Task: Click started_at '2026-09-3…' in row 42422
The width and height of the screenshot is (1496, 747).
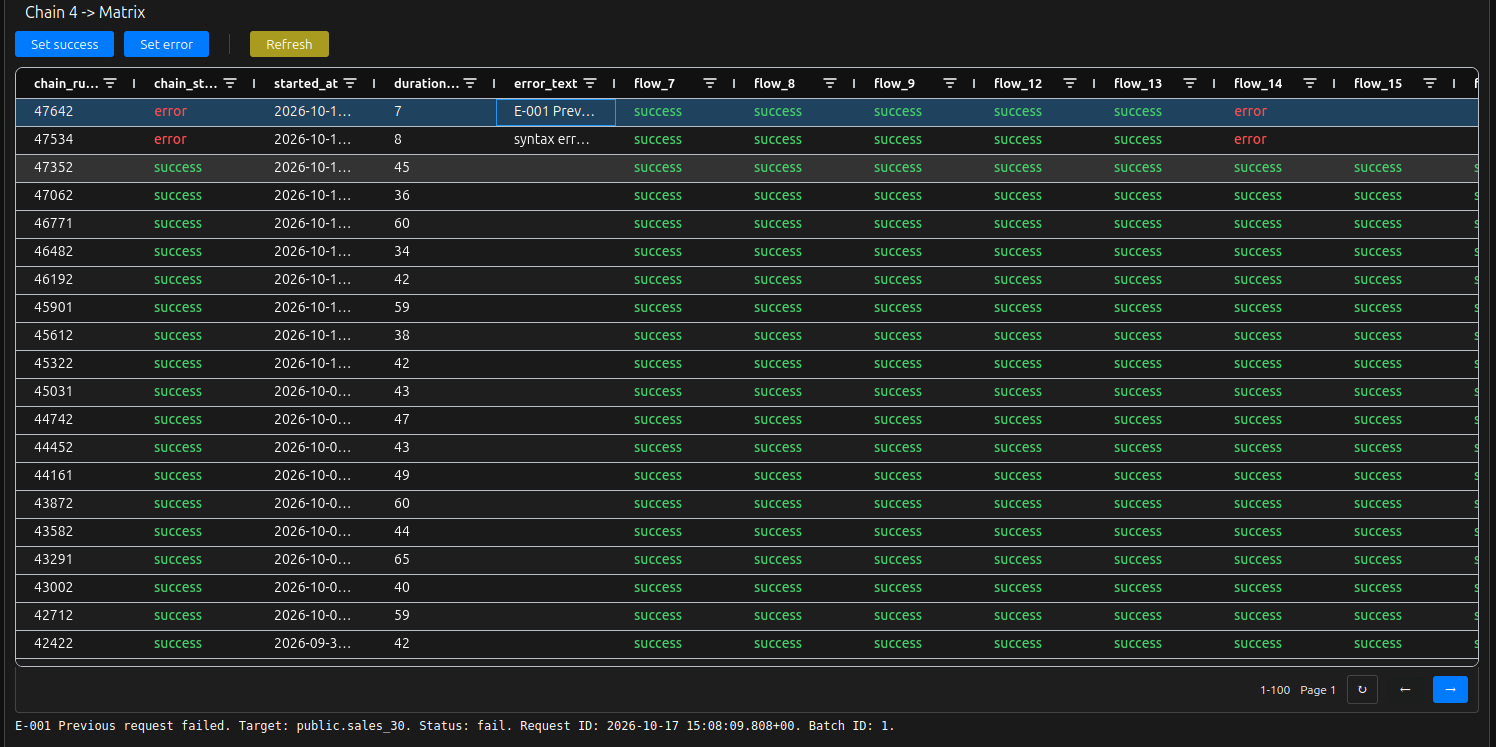Action: (316, 643)
